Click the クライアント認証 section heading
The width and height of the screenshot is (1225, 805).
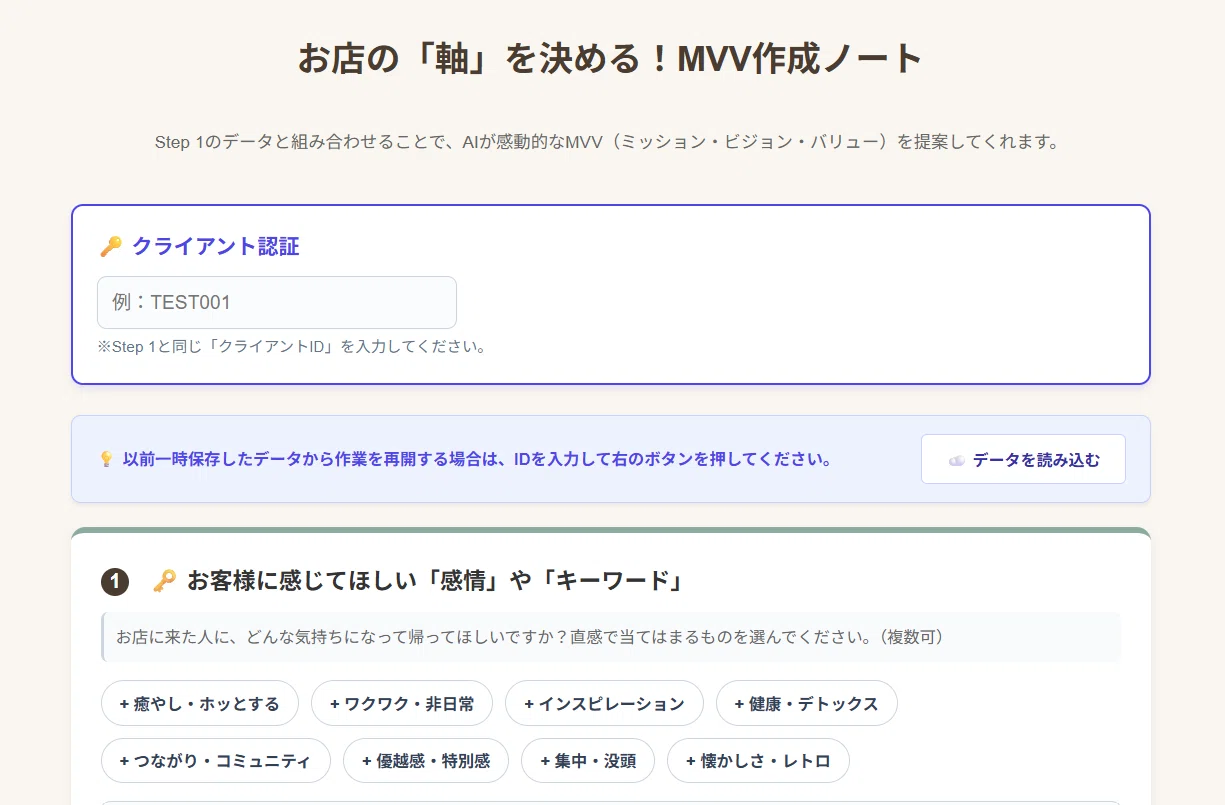coord(216,247)
